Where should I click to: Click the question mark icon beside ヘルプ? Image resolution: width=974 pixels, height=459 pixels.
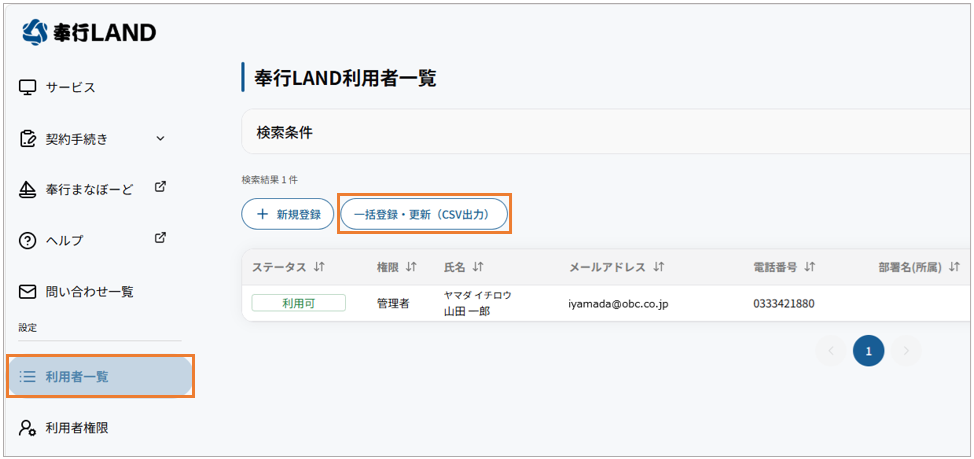27,241
